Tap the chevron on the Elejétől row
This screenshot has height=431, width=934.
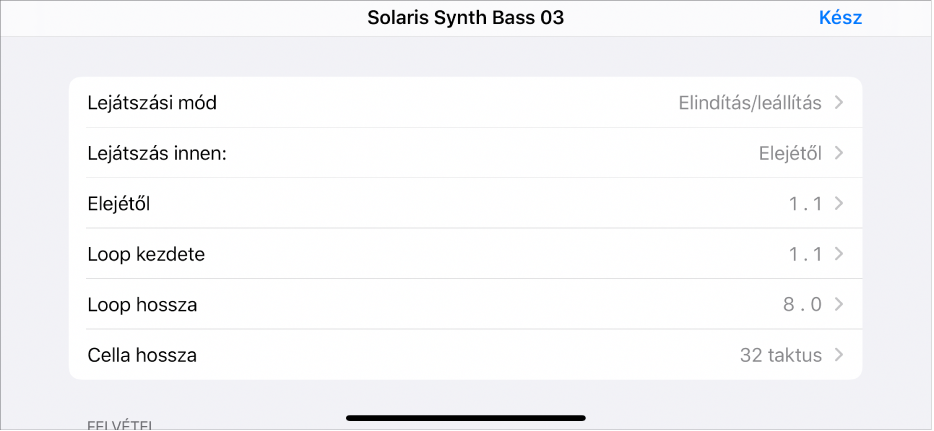pos(838,204)
